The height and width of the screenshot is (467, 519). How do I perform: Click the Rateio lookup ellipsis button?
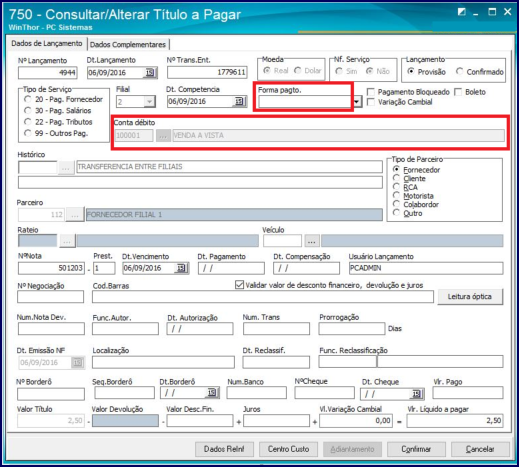[67, 241]
